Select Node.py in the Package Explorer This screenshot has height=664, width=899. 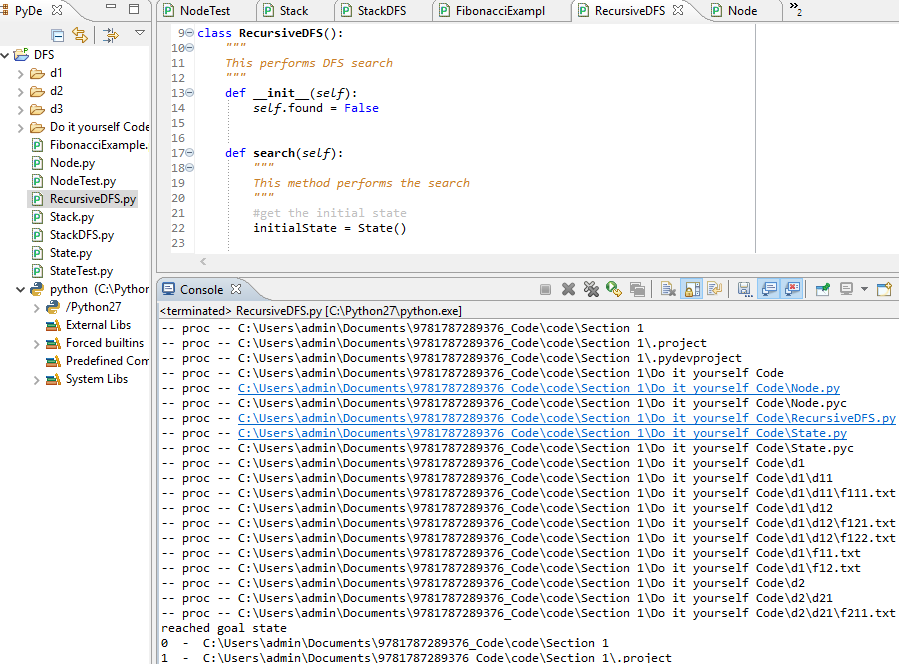(x=64, y=163)
